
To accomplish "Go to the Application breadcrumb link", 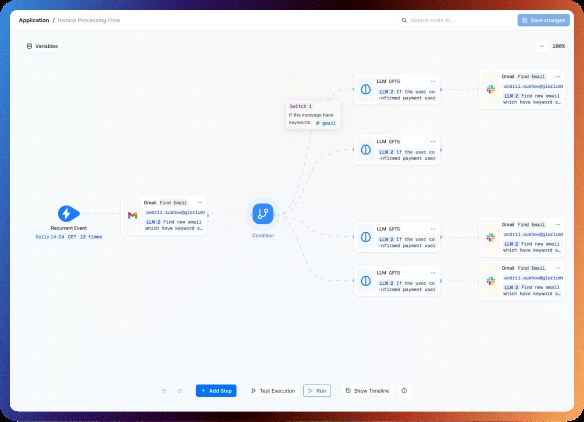I will click(x=34, y=20).
